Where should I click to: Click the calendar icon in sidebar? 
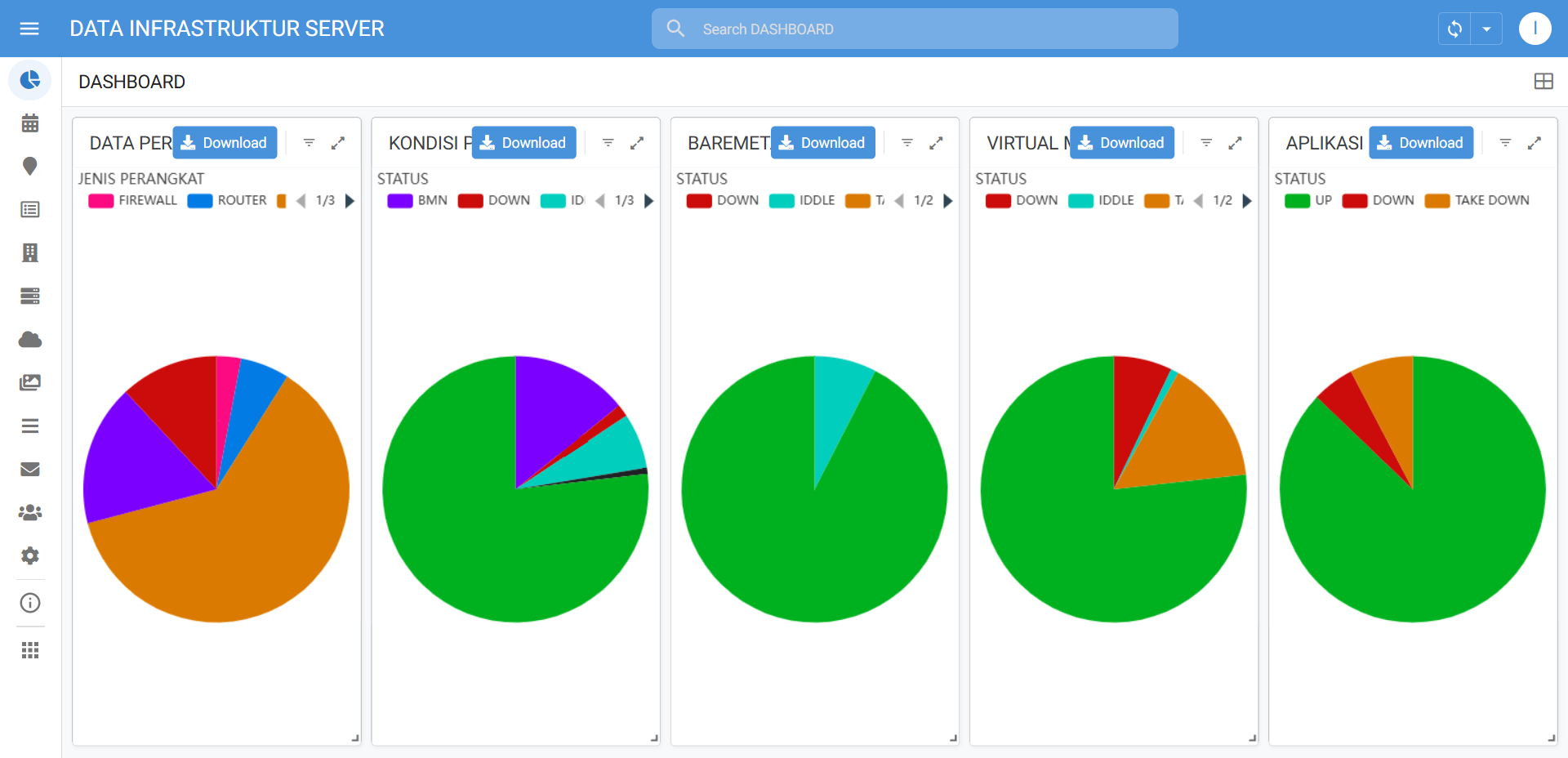point(30,123)
